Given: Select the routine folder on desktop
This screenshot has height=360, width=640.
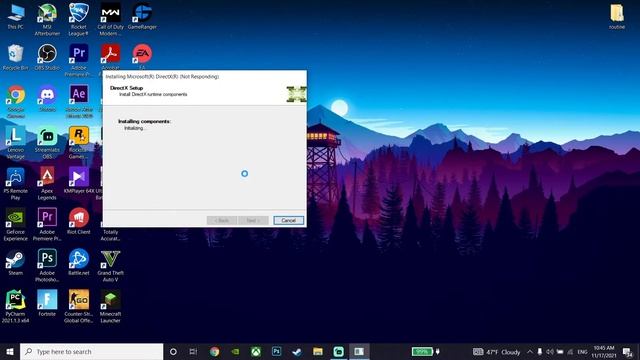Looking at the screenshot, I should point(617,17).
